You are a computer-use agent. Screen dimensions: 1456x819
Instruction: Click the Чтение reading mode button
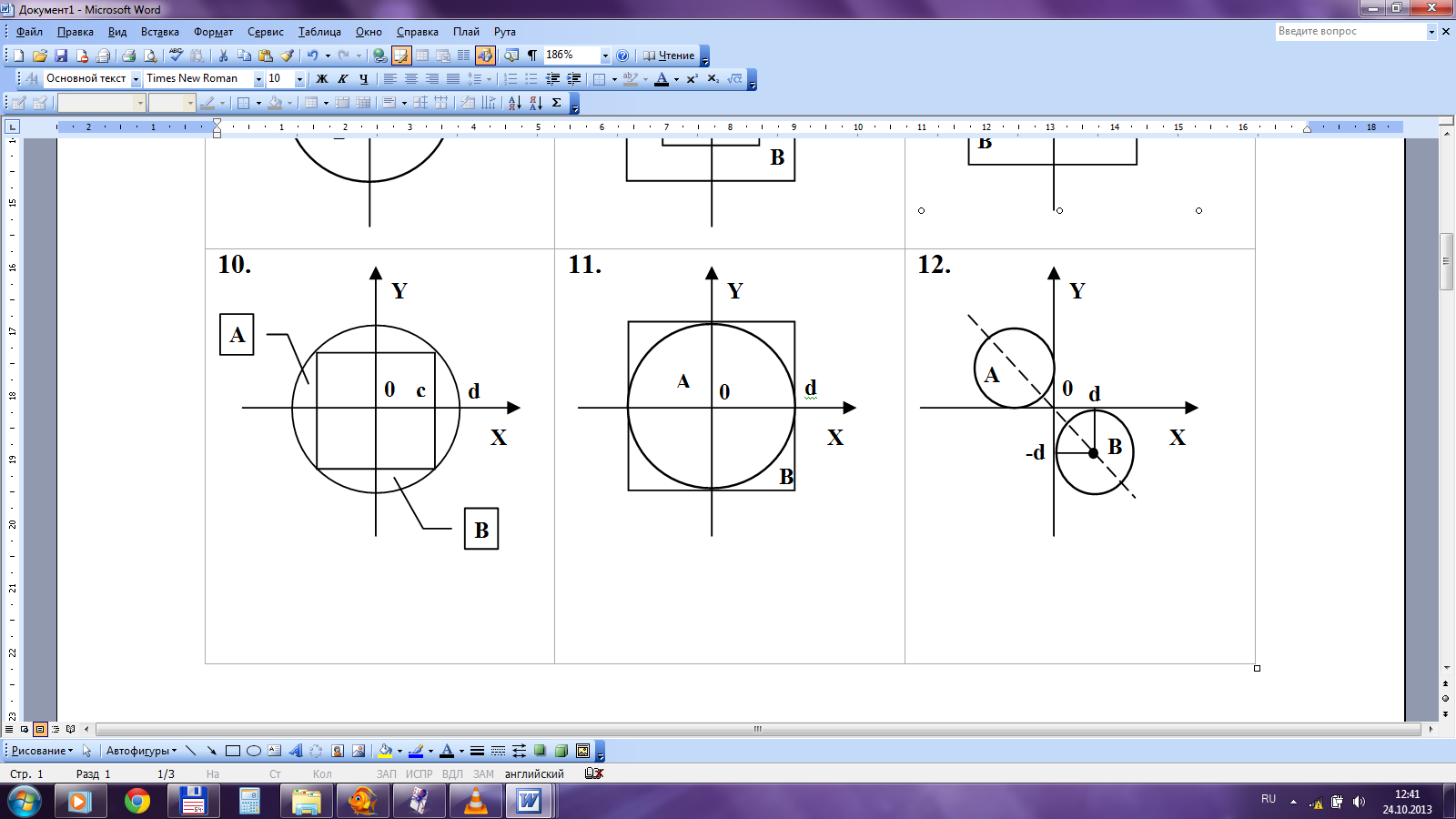pos(669,56)
